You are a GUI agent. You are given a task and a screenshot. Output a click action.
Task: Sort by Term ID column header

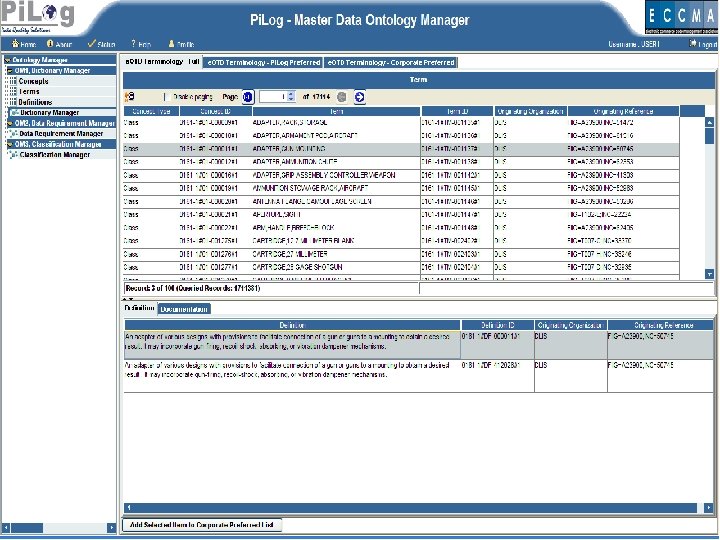coord(457,111)
